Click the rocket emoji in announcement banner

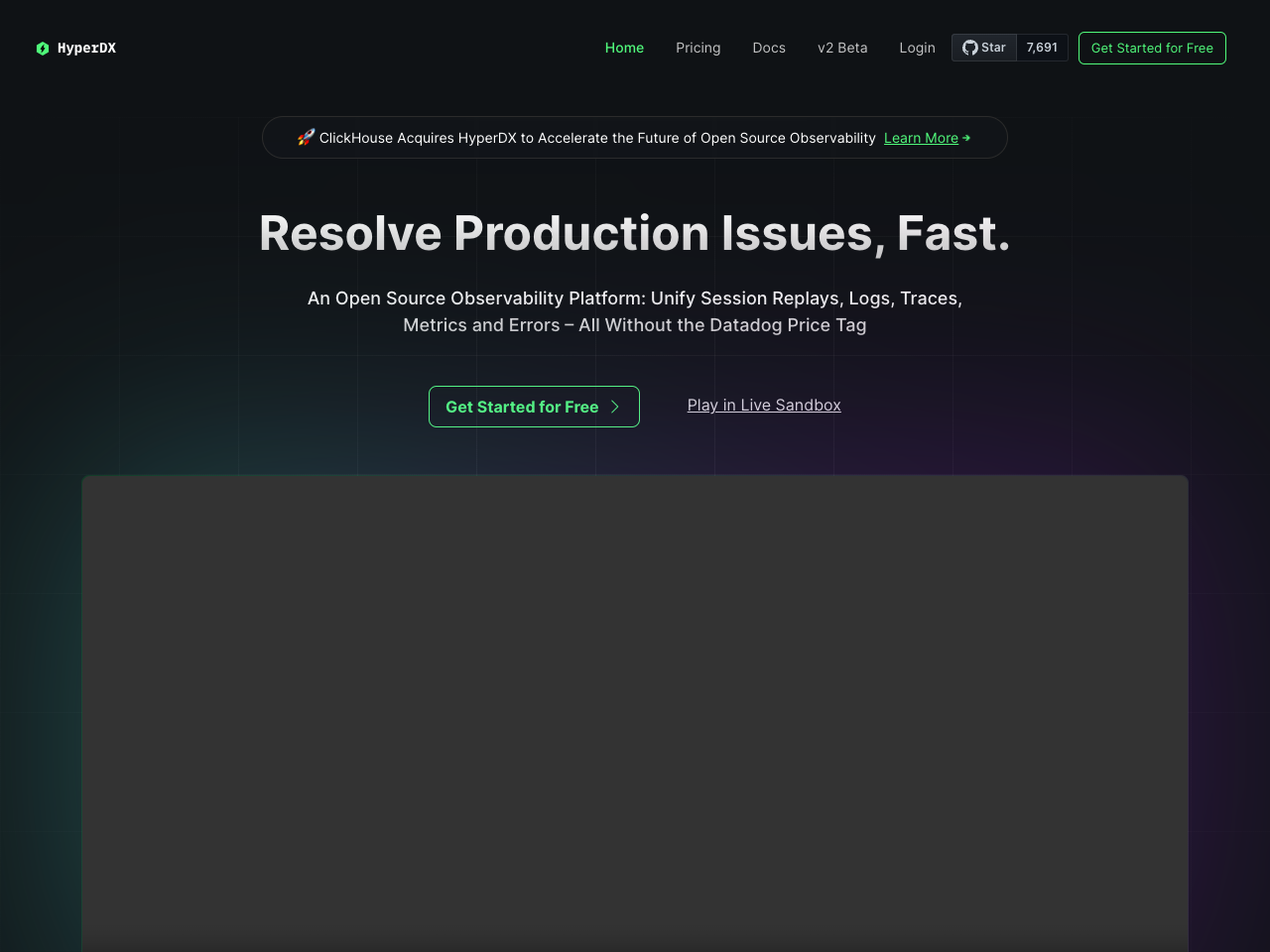tap(306, 137)
